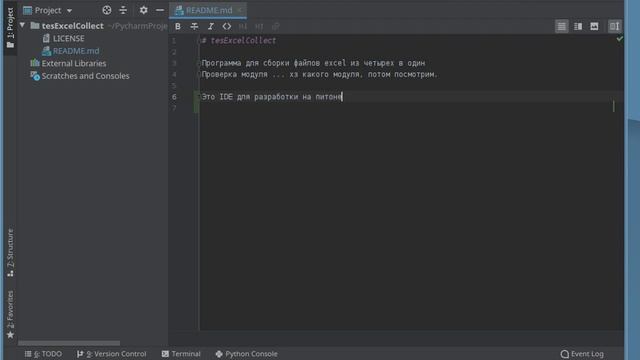Toggle auto-scroll preview button
Image resolution: width=640 pixels, height=360 pixels.
pos(614,27)
